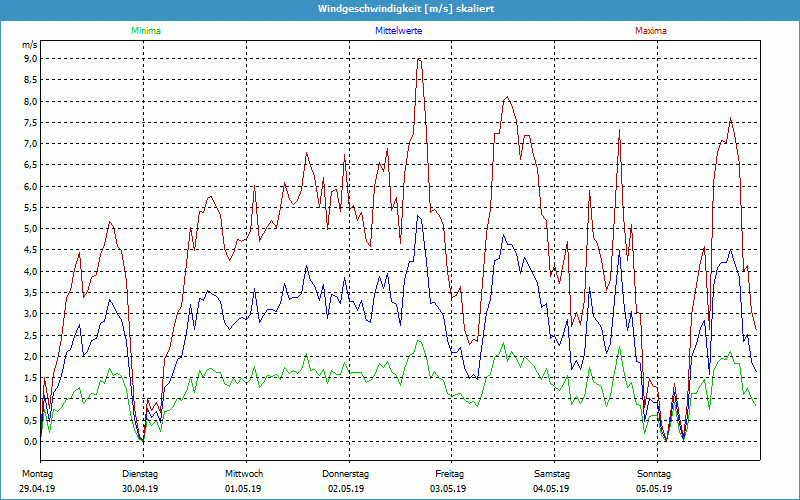Click the 30.04.19 date label

(x=140, y=489)
